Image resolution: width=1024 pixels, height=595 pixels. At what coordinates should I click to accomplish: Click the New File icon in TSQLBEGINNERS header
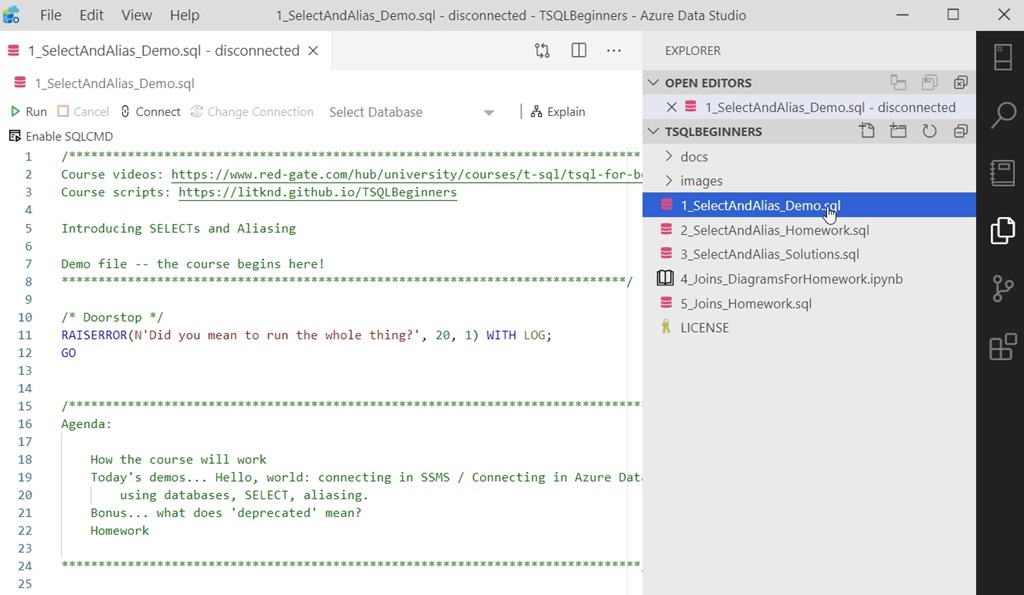click(867, 131)
